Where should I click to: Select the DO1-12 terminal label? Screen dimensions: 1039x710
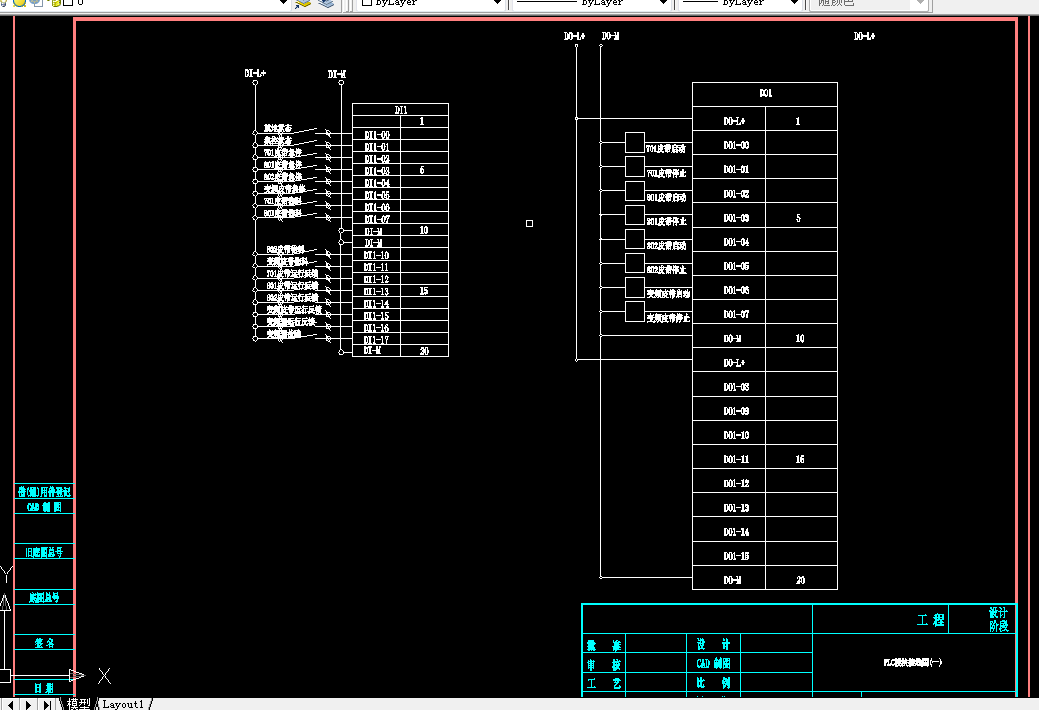coord(736,484)
